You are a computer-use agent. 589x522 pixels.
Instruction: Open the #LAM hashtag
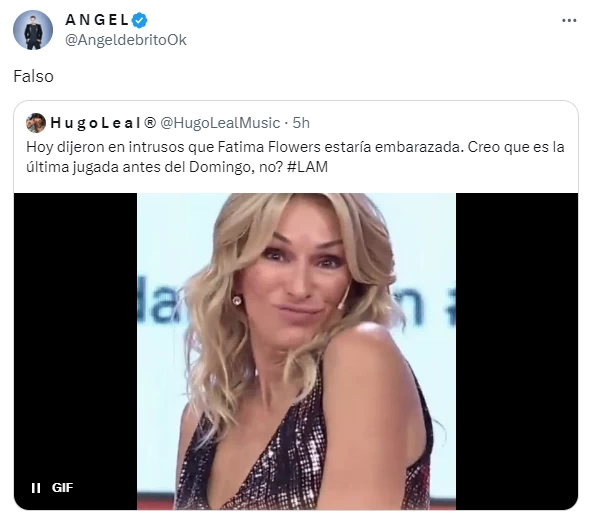click(307, 167)
